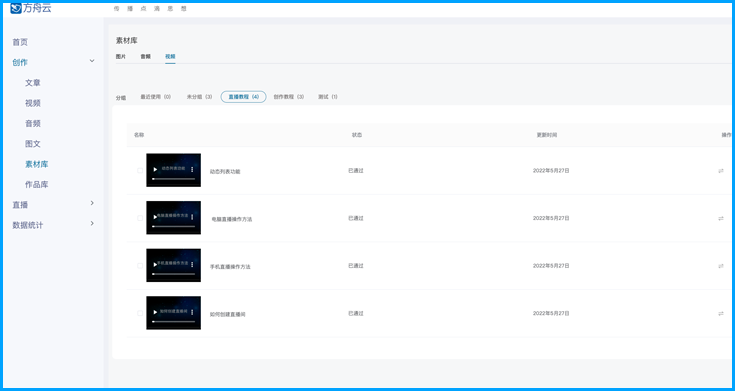Play the 如何创建直播间 video
Viewport: 735px width, 391px height.
point(155,312)
